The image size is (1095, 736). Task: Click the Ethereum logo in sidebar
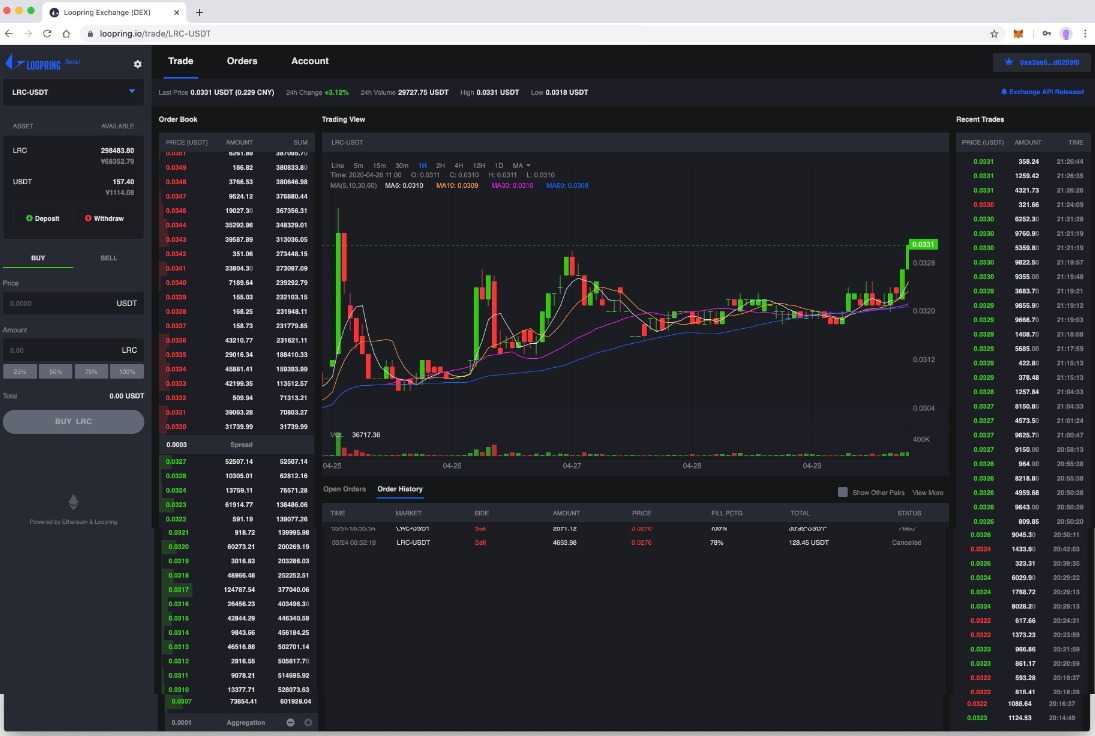pyautogui.click(x=73, y=501)
